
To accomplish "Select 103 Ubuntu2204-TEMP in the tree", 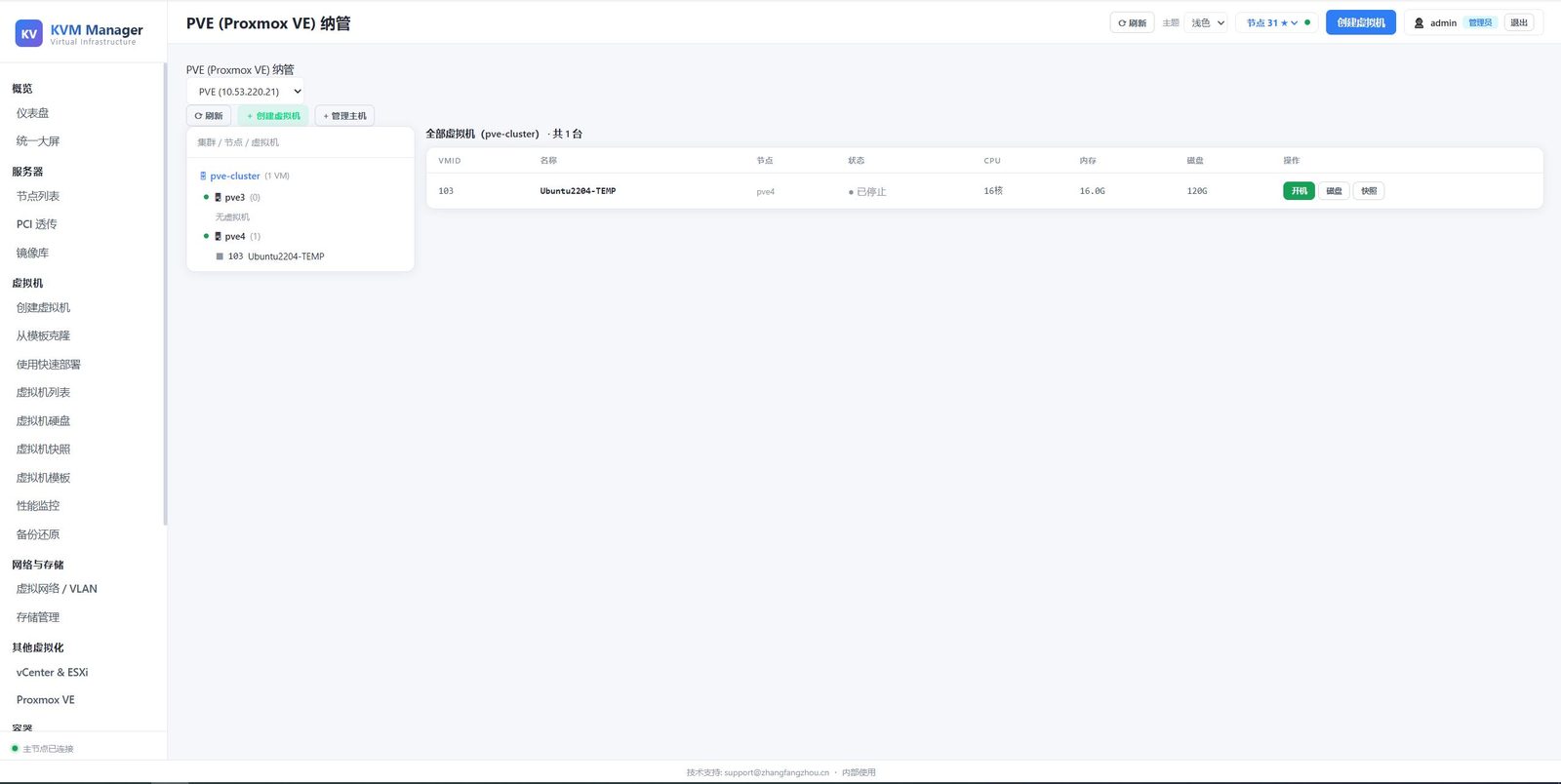I will pyautogui.click(x=276, y=256).
